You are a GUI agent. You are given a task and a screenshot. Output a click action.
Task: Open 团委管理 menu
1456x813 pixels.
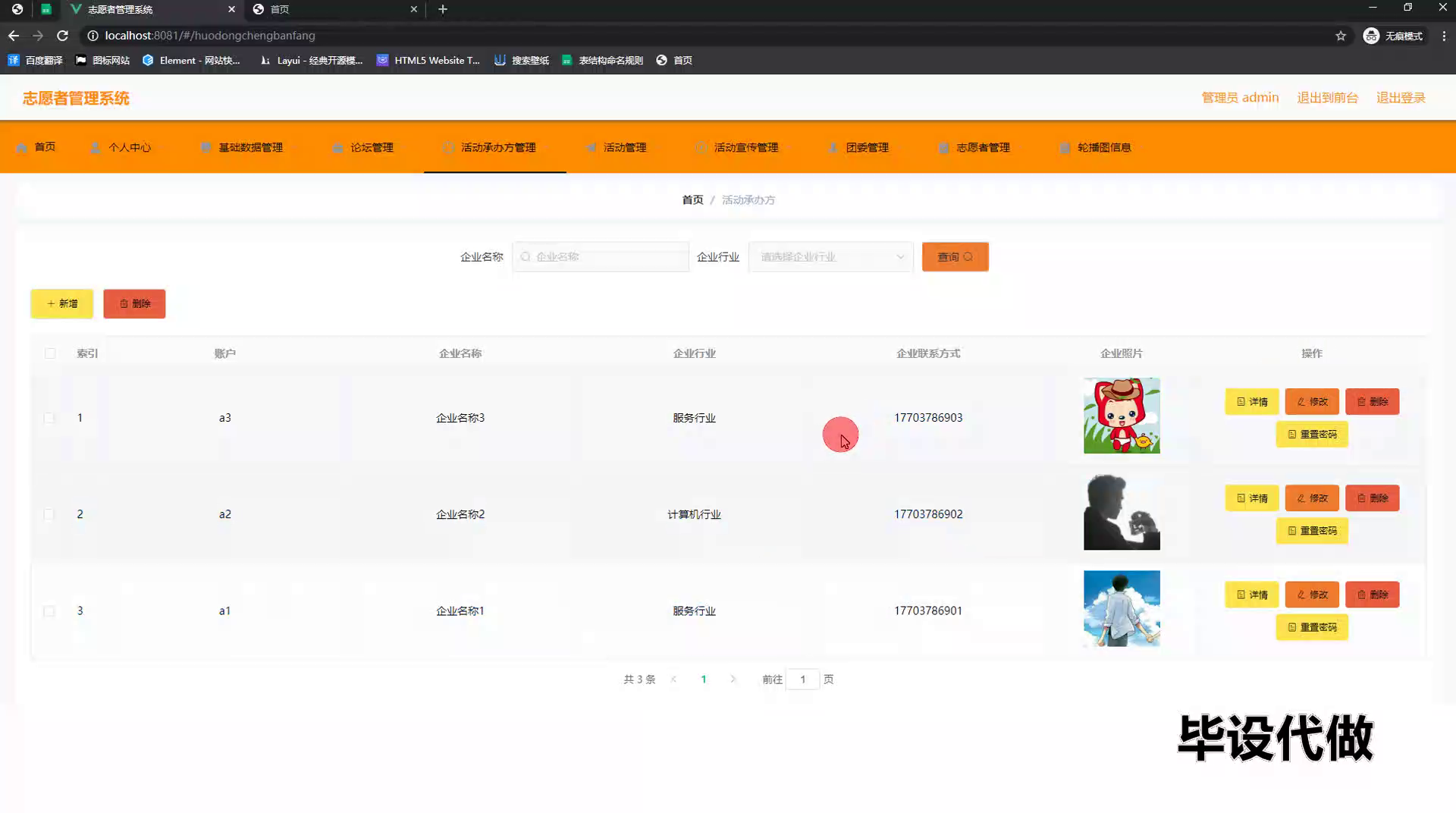coord(859,147)
